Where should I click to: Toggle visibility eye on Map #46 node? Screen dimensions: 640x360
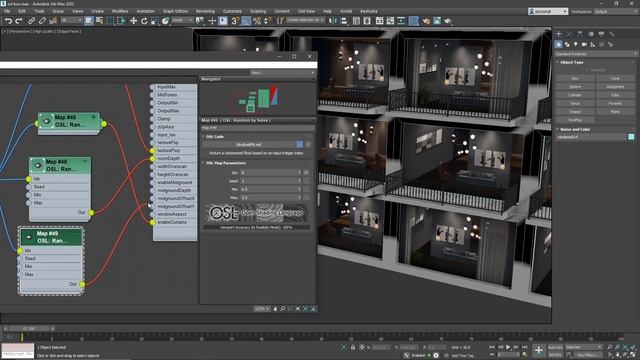[x=46, y=121]
